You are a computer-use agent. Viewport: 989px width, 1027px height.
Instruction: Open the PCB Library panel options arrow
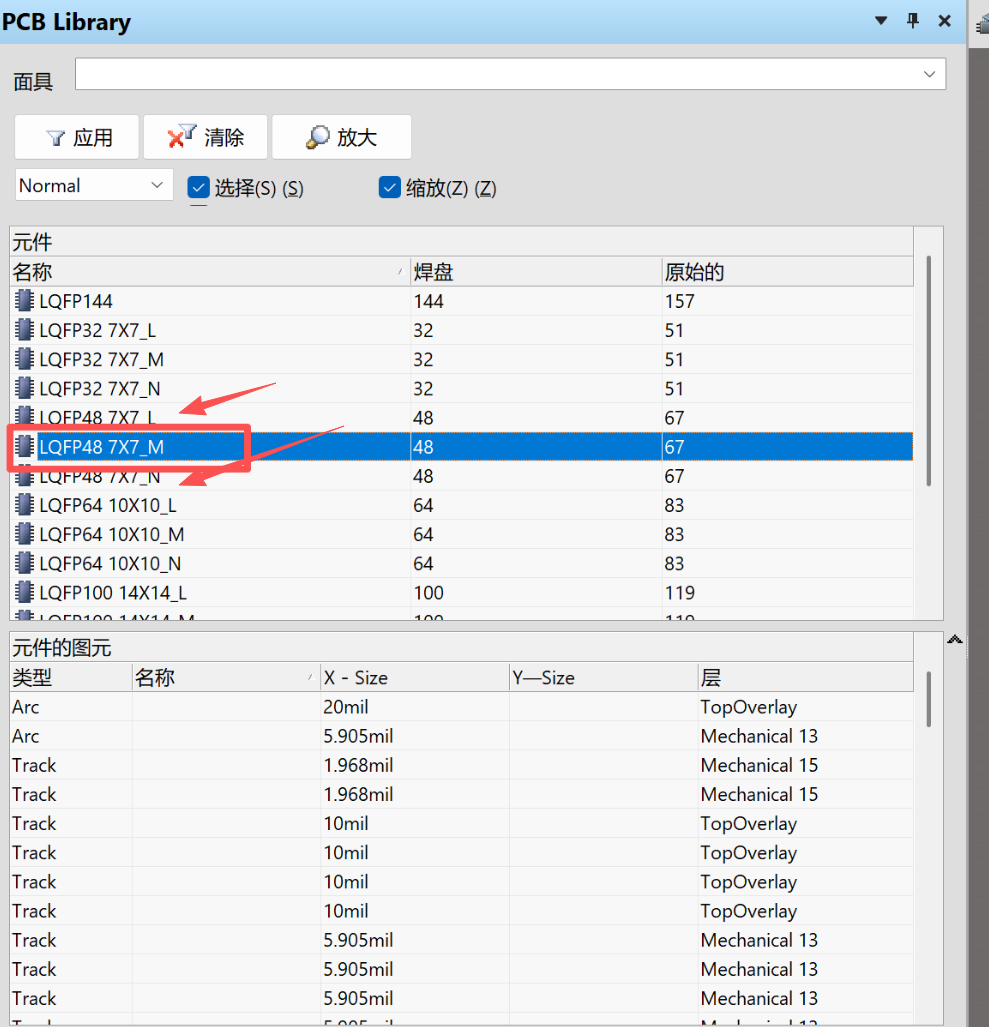coord(881,21)
